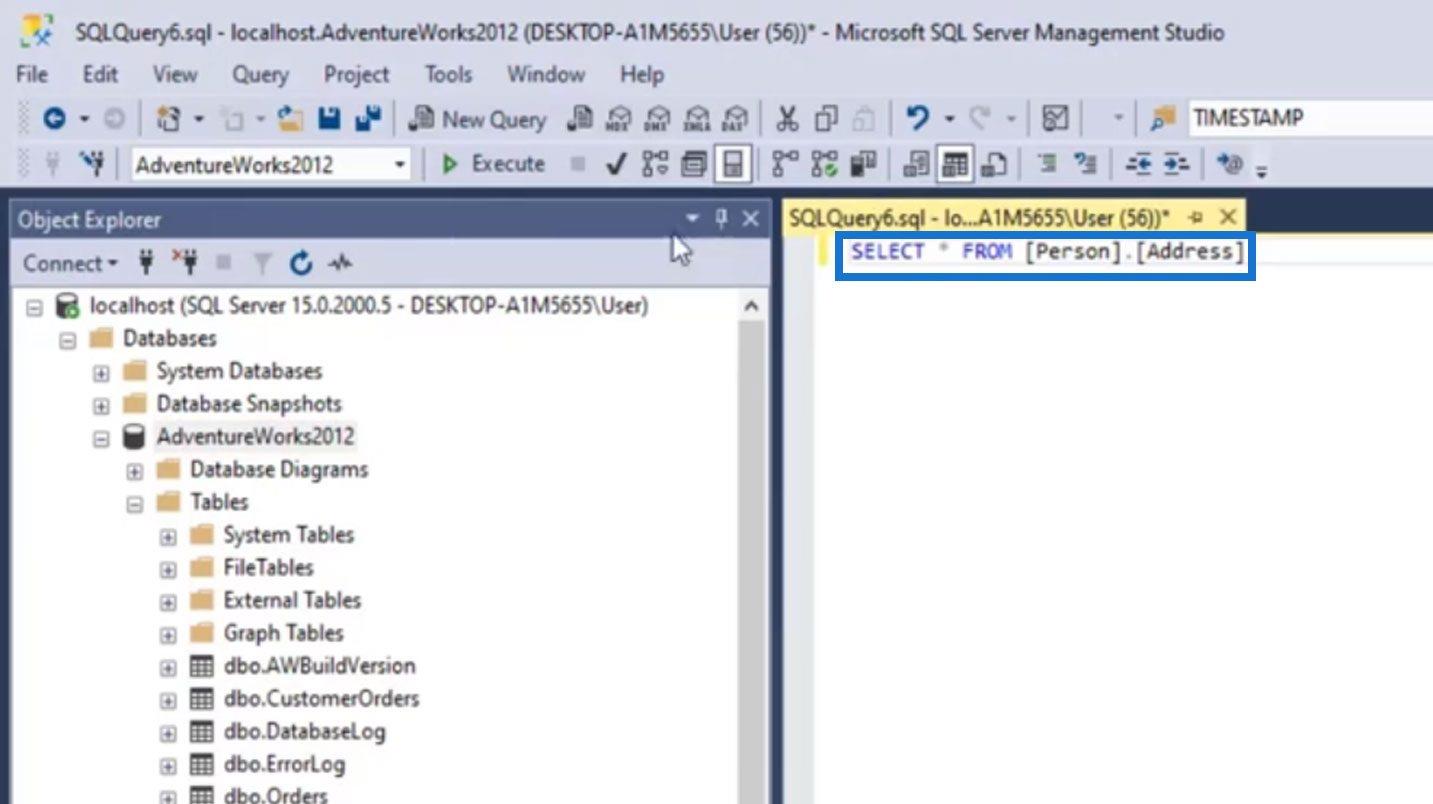Collapse the Tables folder
This screenshot has height=804, width=1433.
click(x=135, y=504)
